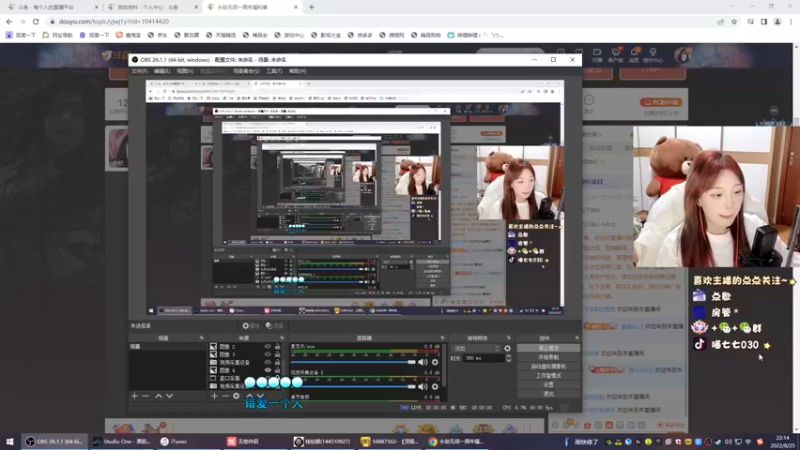Switch to Studio One in taskbar
Screen dimensions: 800x450
[122, 441]
